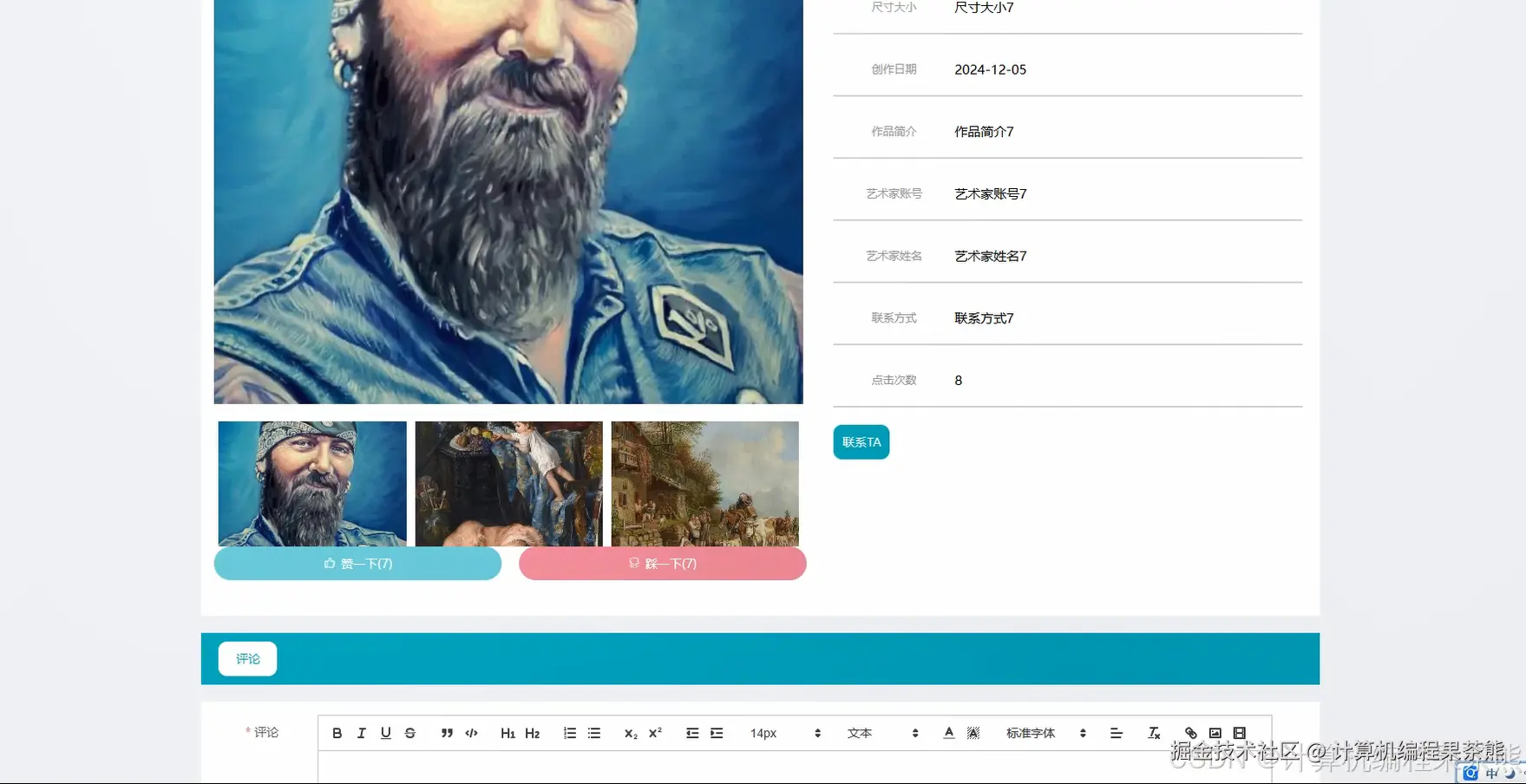Toggle superscript formatting
This screenshot has height=784, width=1526.
tap(653, 733)
